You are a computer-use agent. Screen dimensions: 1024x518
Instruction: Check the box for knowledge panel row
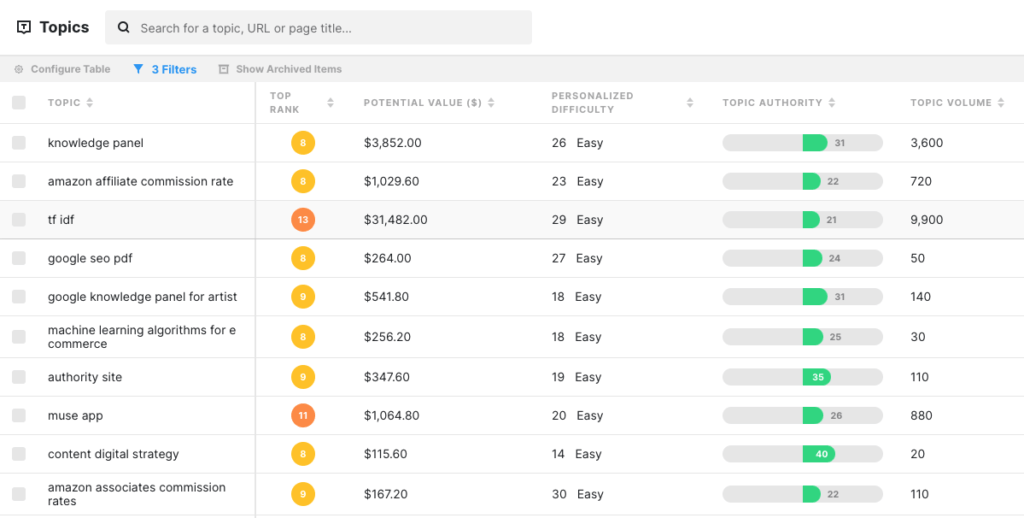pos(19,143)
